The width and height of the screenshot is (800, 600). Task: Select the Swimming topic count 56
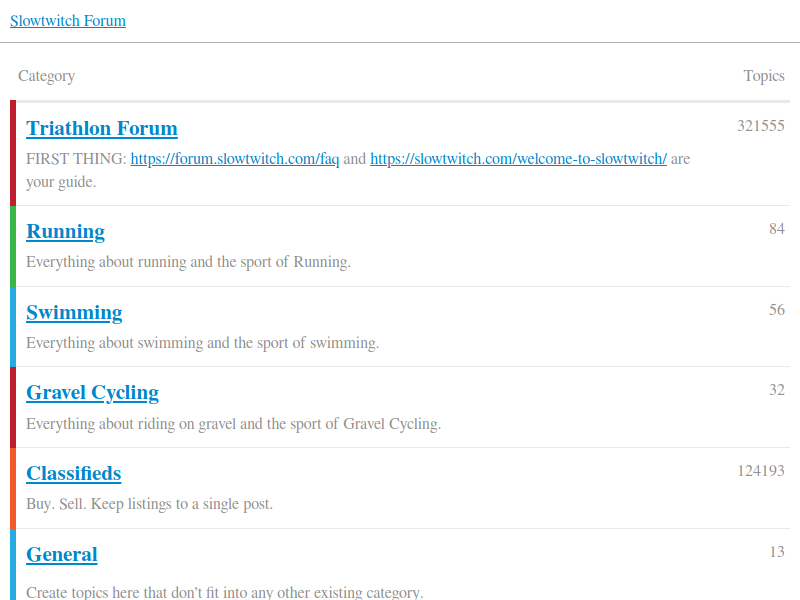coord(777,310)
